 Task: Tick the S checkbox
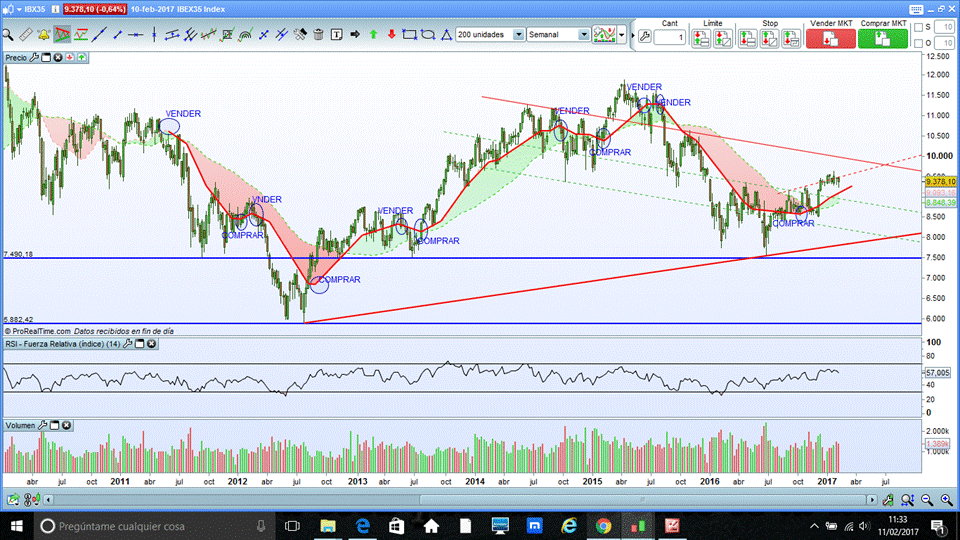coord(928,27)
